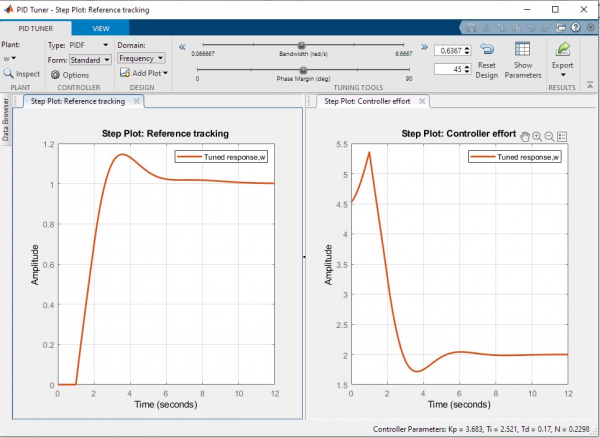This screenshot has width=600, height=438.
Task: Click the phase margin stepper arrows
Action: point(467,69)
